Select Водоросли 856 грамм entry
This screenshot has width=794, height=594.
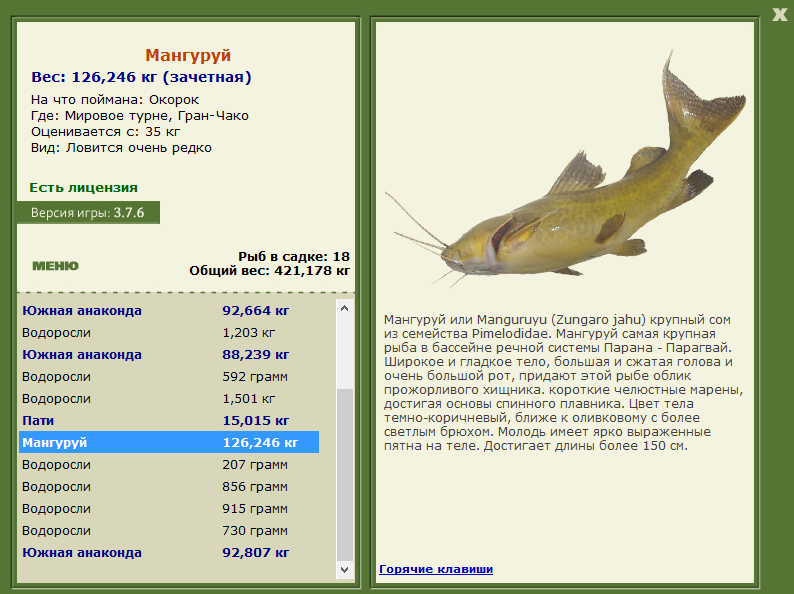(x=169, y=487)
